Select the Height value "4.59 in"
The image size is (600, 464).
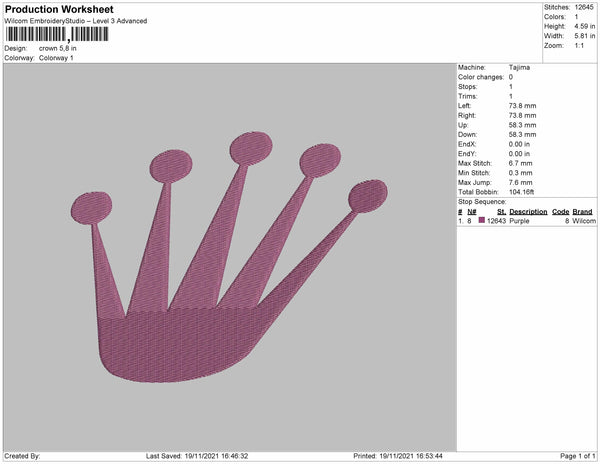[x=585, y=26]
